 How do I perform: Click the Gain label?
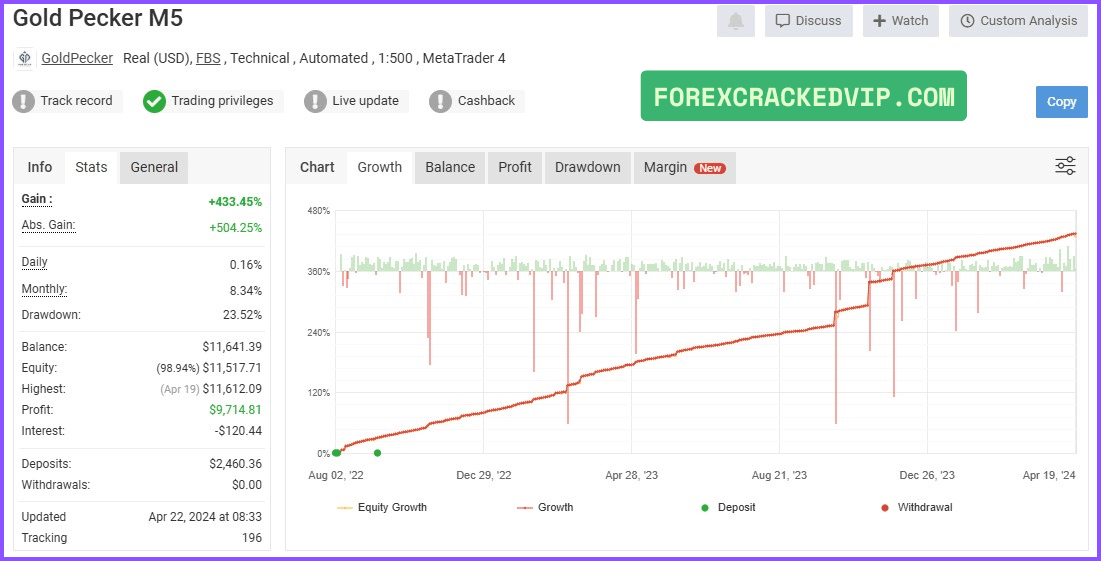coord(37,199)
